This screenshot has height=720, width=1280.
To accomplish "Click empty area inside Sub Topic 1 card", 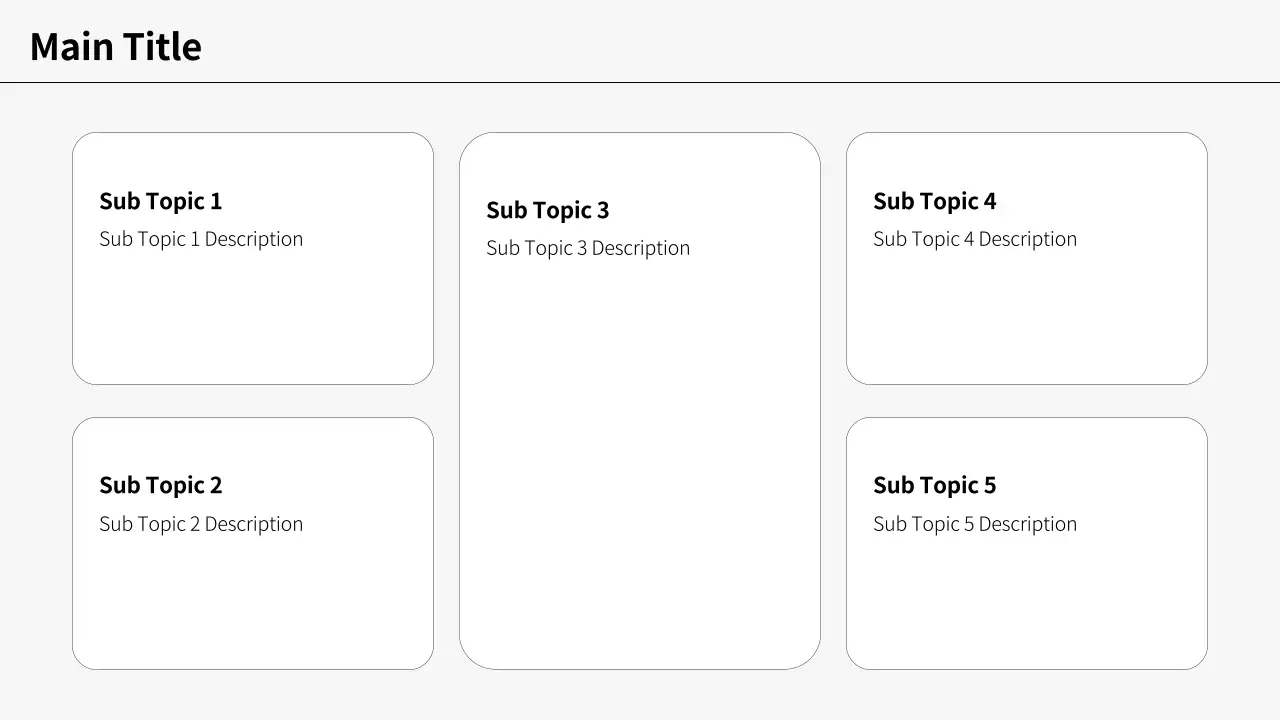I will click(x=252, y=320).
